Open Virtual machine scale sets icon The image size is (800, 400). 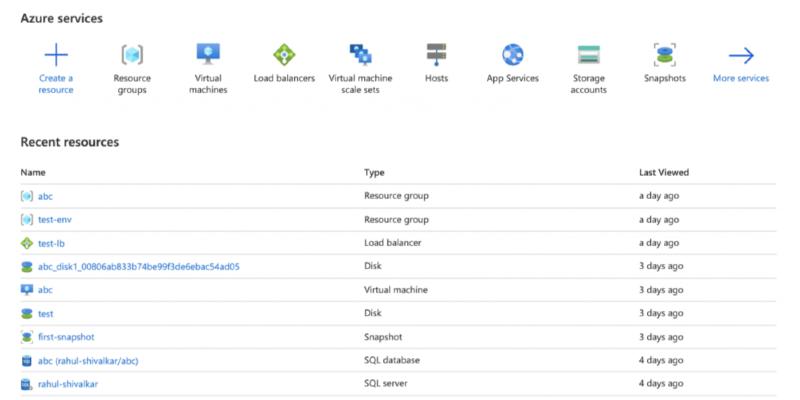click(360, 55)
